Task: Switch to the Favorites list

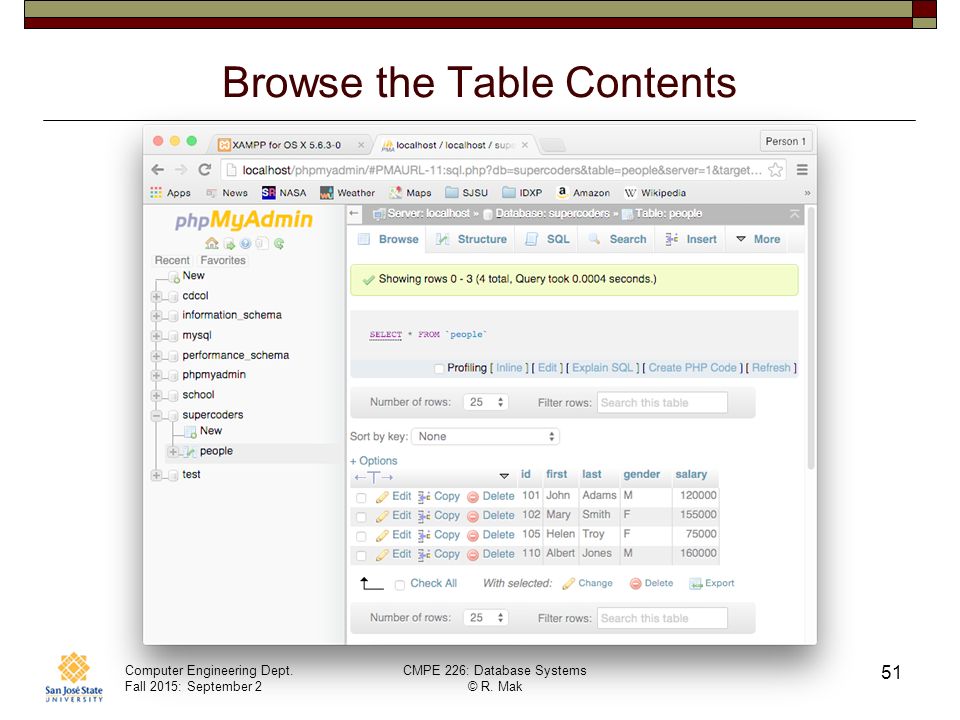Action: [x=222, y=260]
